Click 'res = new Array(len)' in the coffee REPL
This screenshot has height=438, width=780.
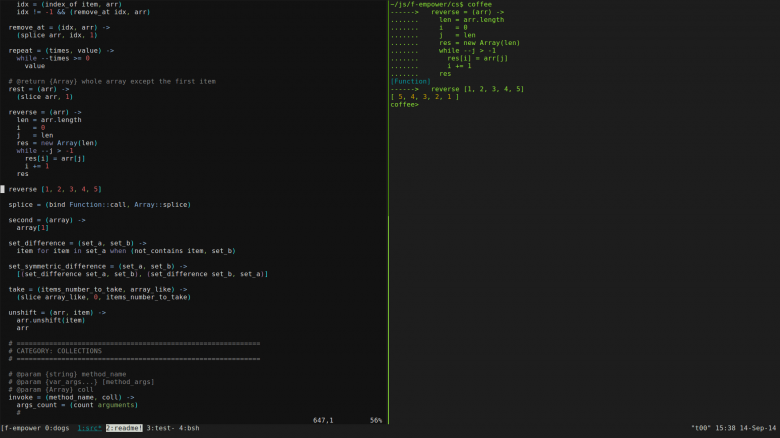click(480, 43)
